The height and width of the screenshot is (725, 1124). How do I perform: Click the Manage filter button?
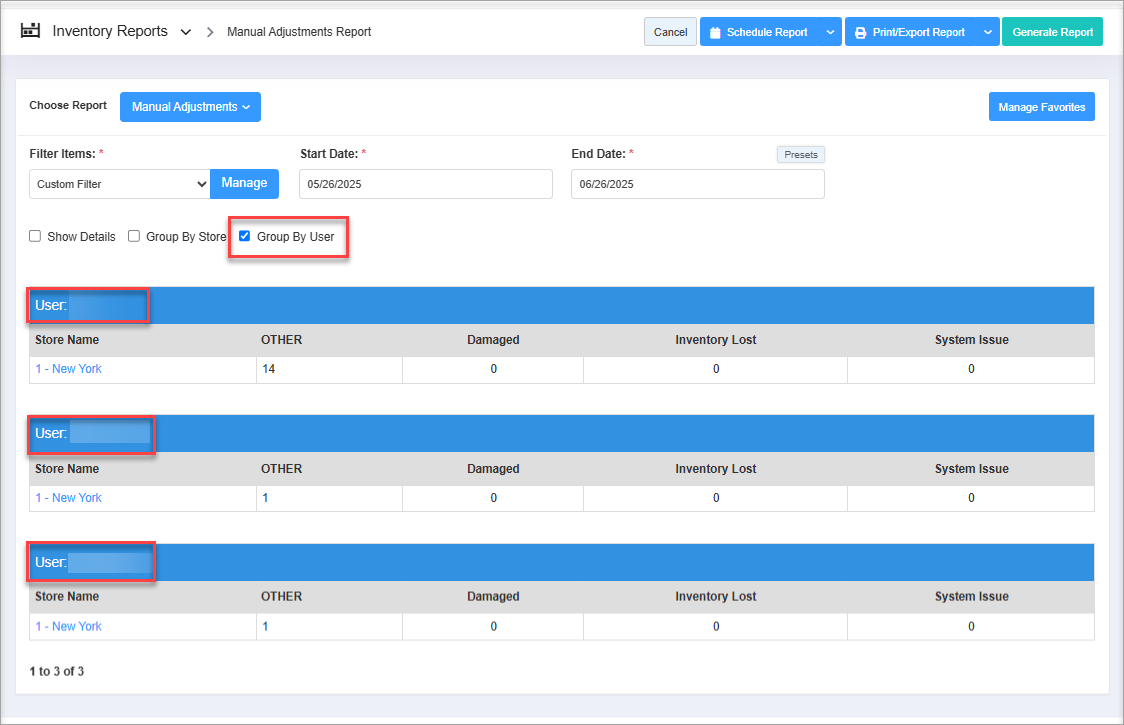(244, 184)
